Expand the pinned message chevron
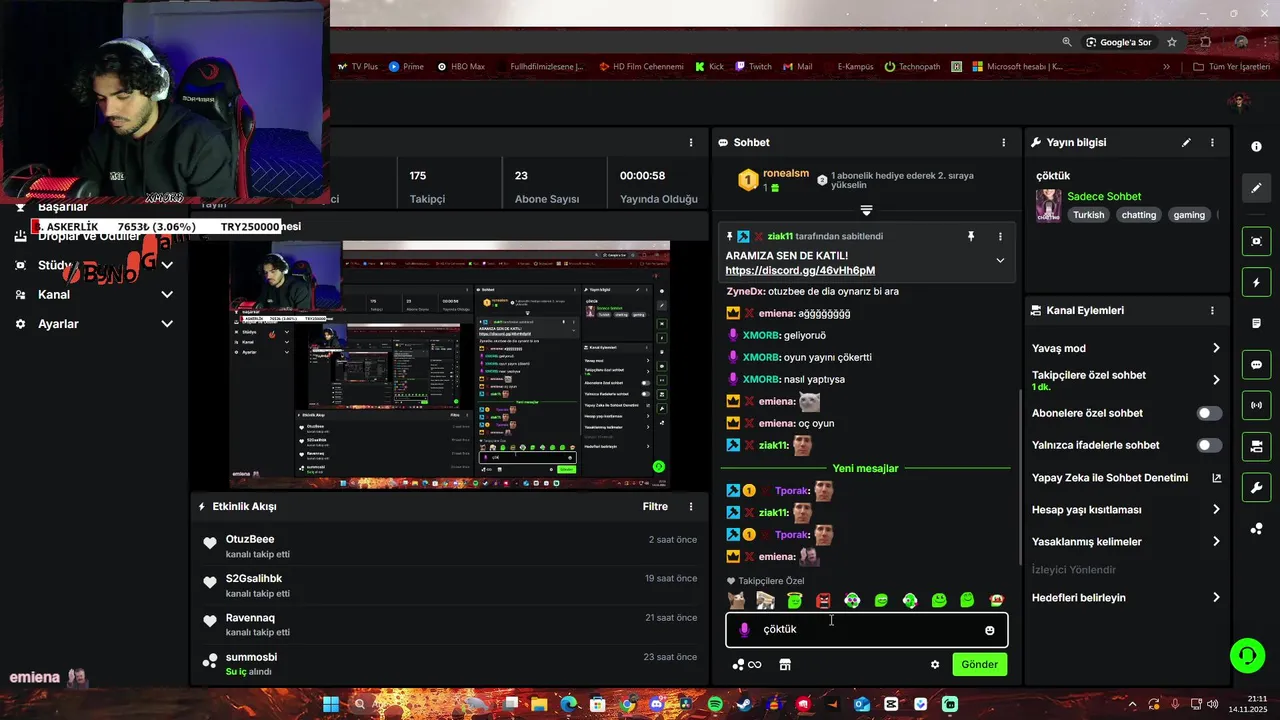 click(x=1000, y=261)
